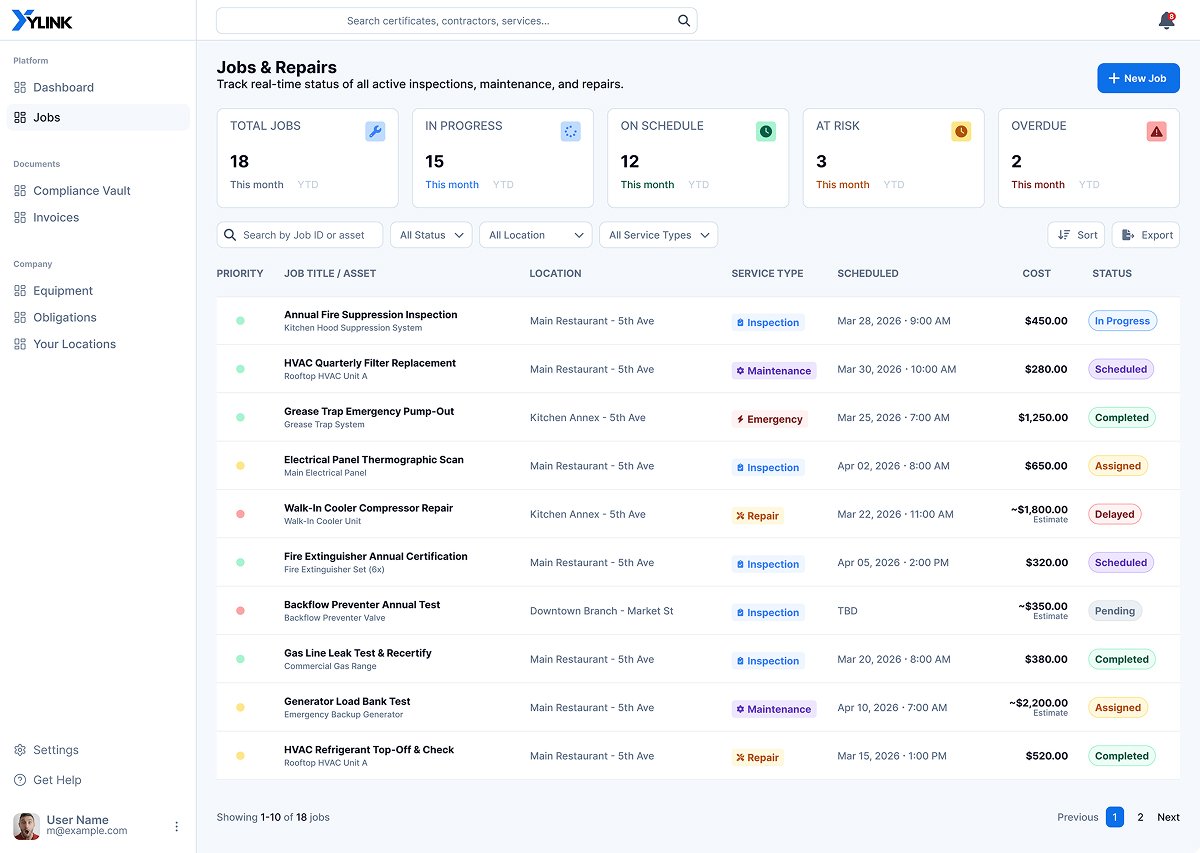Click the clock icon on On Schedule card
The width and height of the screenshot is (1200, 853).
pyautogui.click(x=765, y=131)
